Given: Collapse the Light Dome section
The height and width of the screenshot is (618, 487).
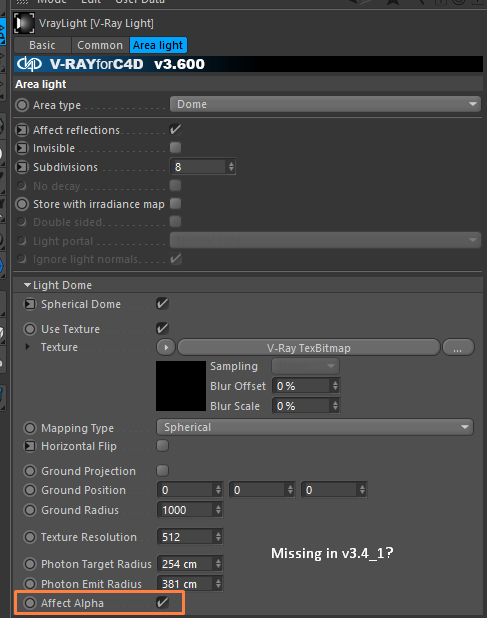Looking at the screenshot, I should coord(27,285).
